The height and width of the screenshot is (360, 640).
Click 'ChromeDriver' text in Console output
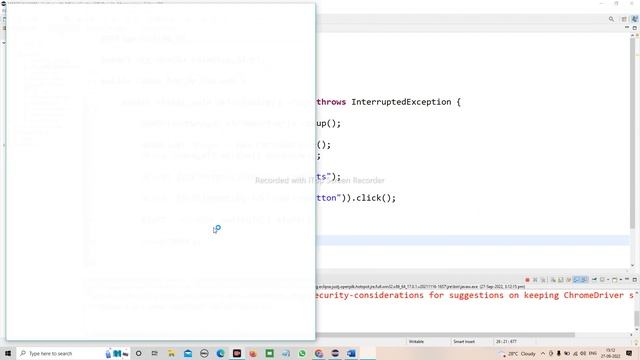point(593,295)
